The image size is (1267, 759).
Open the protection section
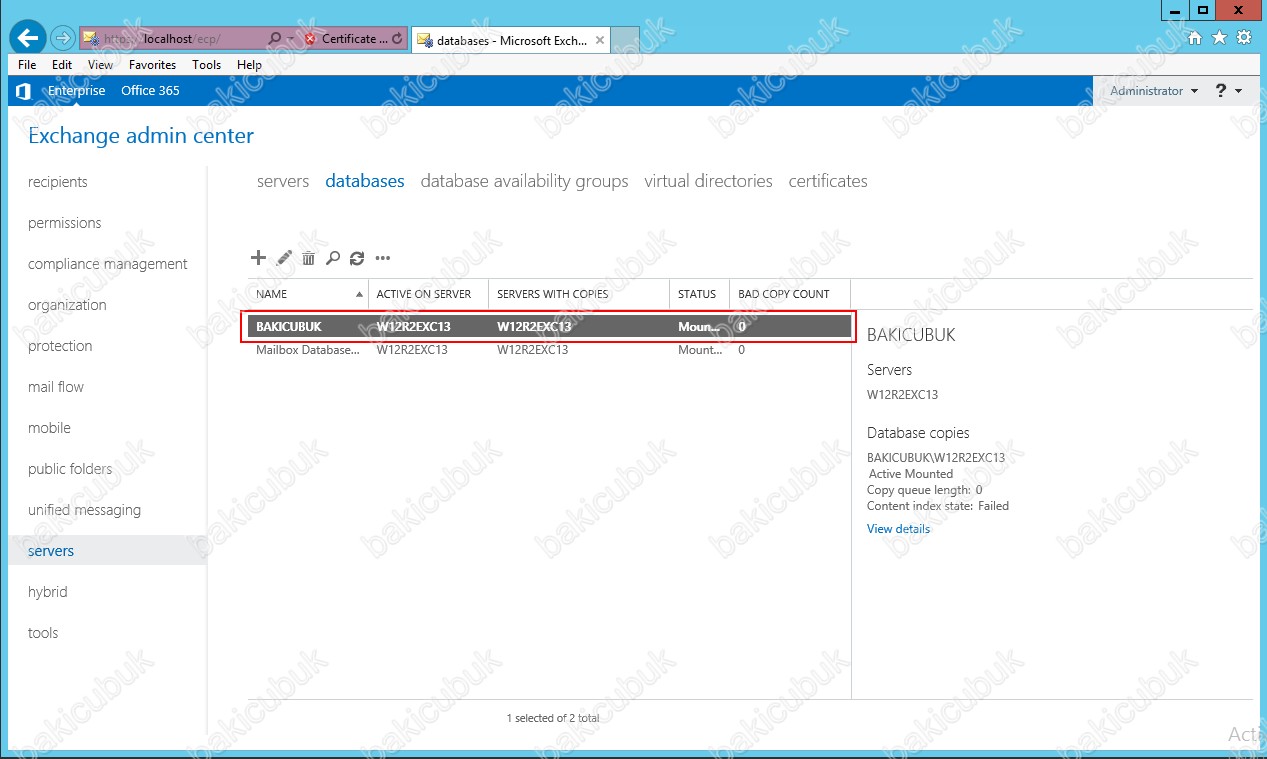click(x=60, y=346)
